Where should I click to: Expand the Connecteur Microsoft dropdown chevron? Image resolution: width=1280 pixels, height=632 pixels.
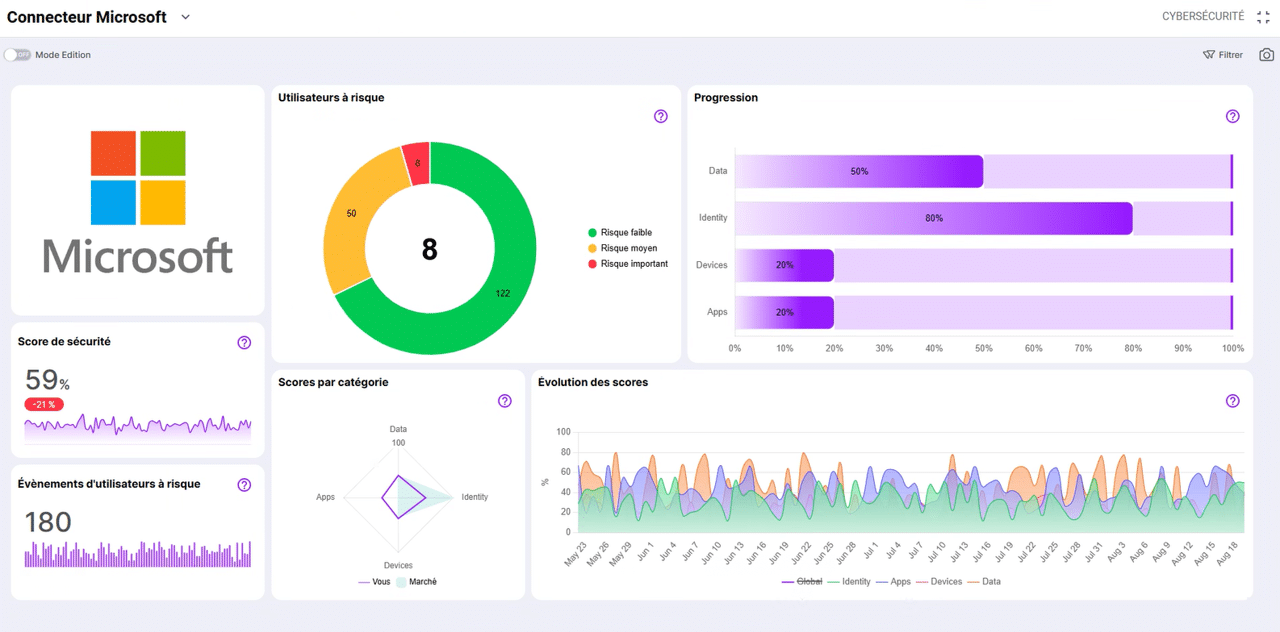coord(185,17)
